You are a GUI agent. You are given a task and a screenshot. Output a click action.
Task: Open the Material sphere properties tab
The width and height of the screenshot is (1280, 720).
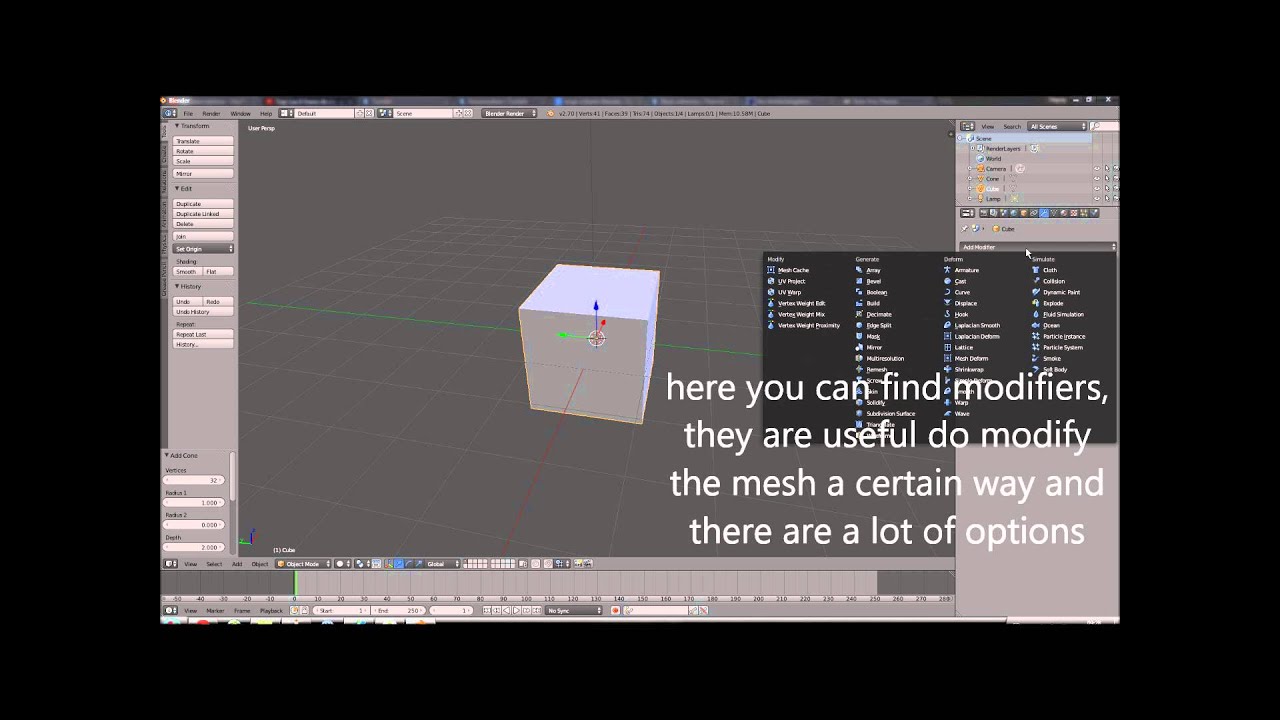point(1064,213)
